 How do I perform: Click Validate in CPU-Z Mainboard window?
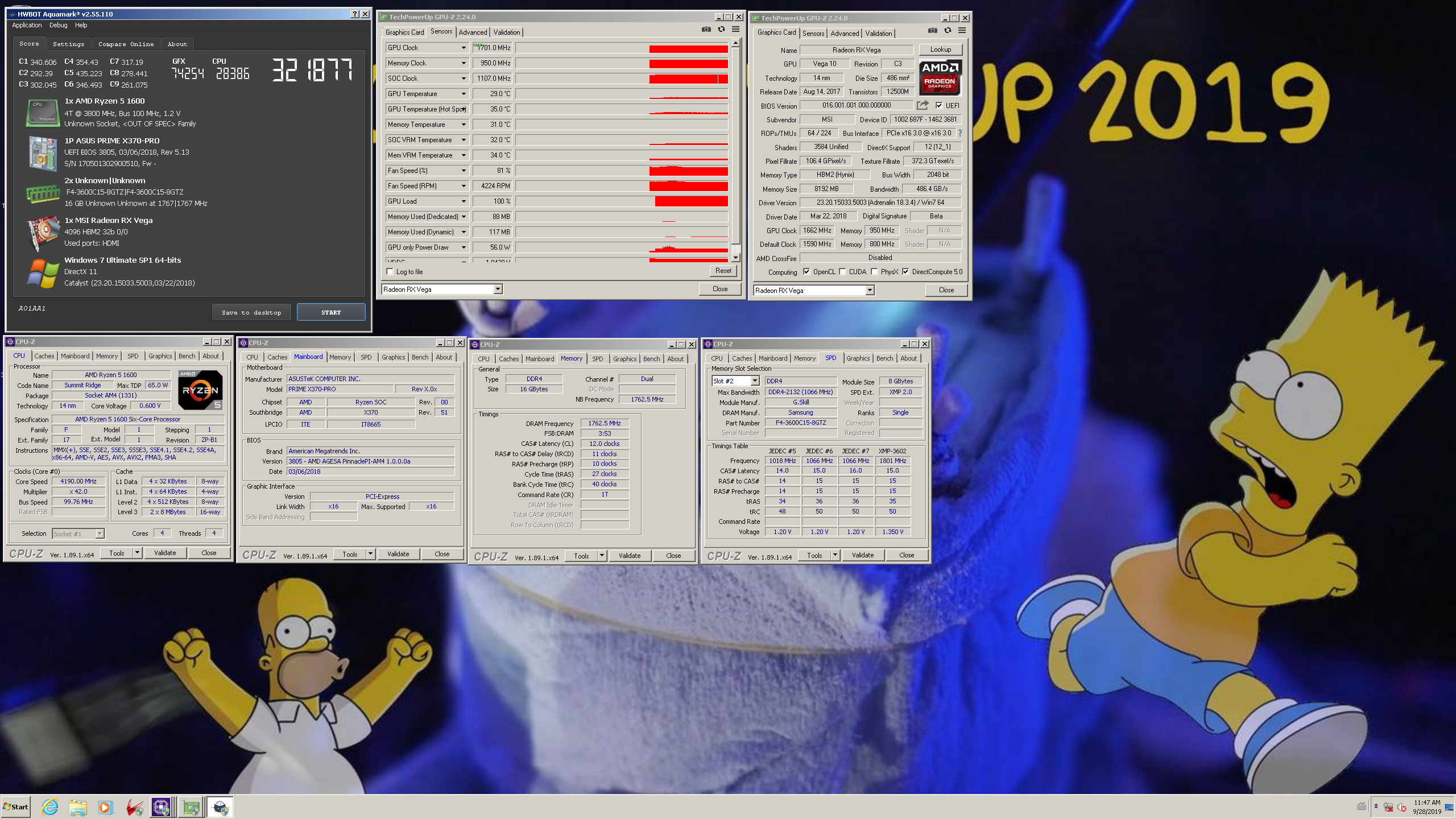pos(398,554)
